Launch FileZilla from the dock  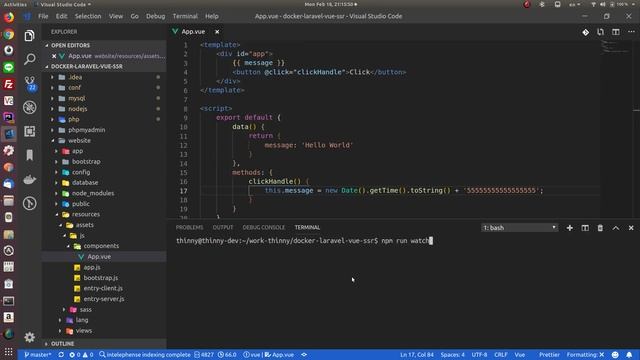9,84
